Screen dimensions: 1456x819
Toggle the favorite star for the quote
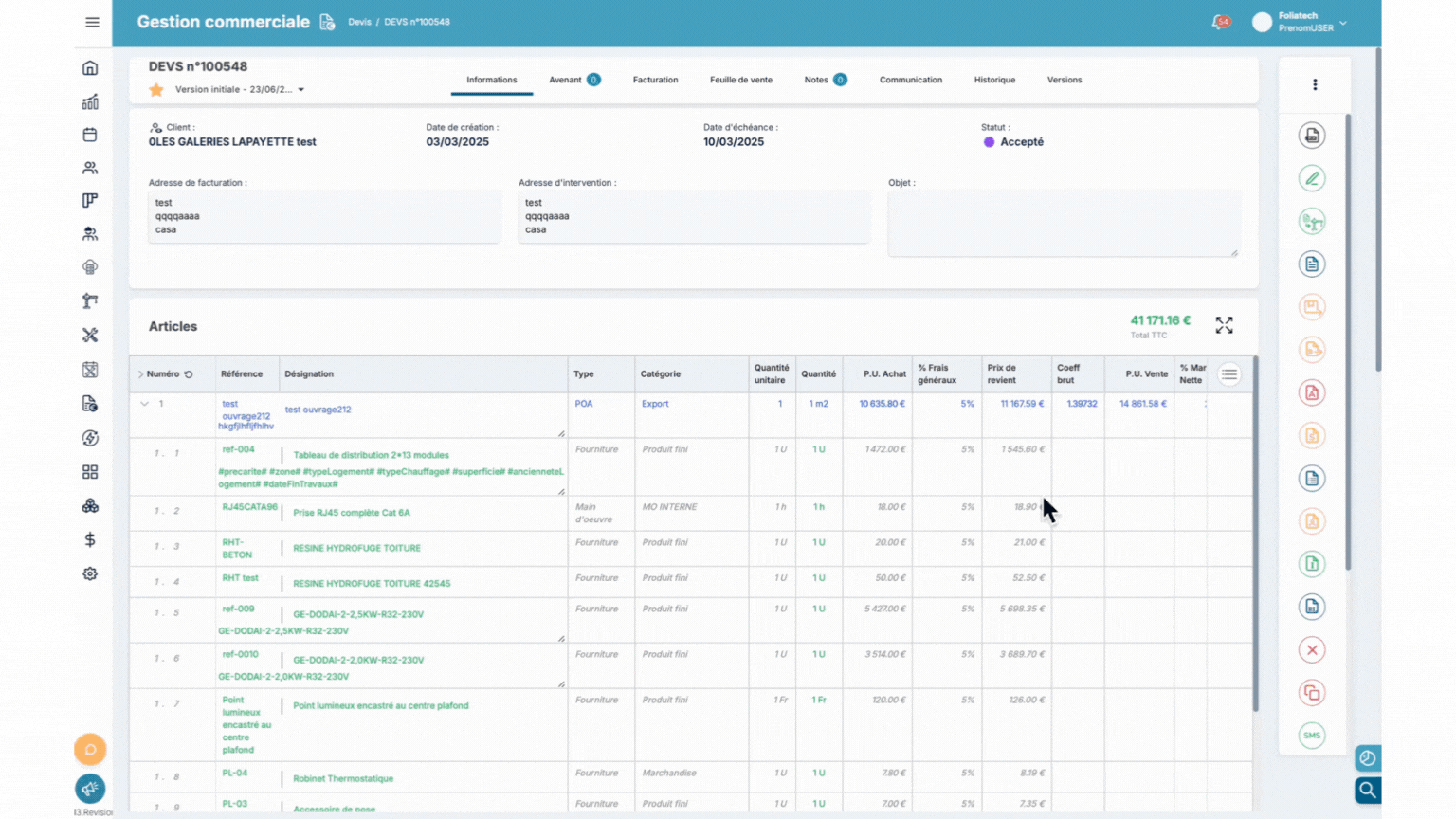click(156, 90)
